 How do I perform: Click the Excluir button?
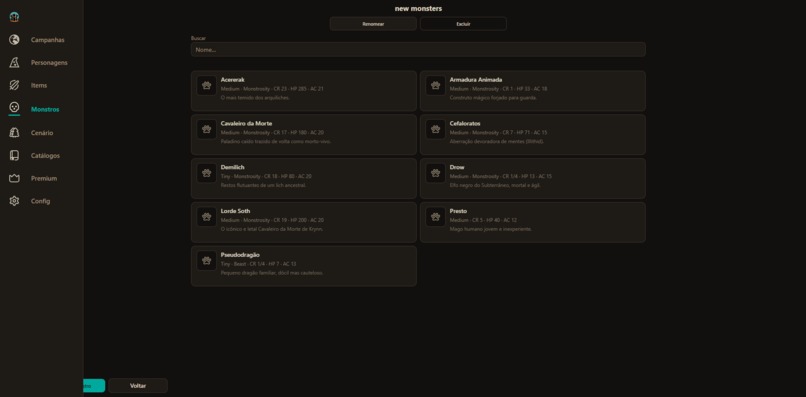click(x=463, y=24)
